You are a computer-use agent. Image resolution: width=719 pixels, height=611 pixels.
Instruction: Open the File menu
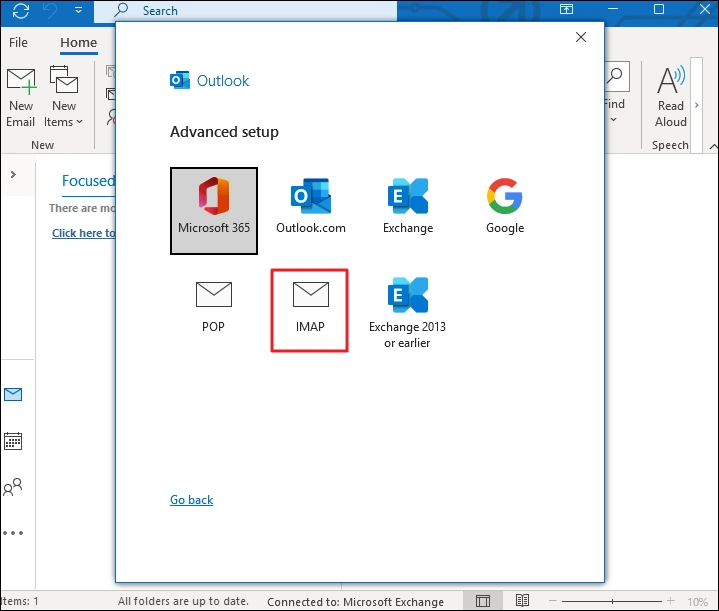[18, 43]
